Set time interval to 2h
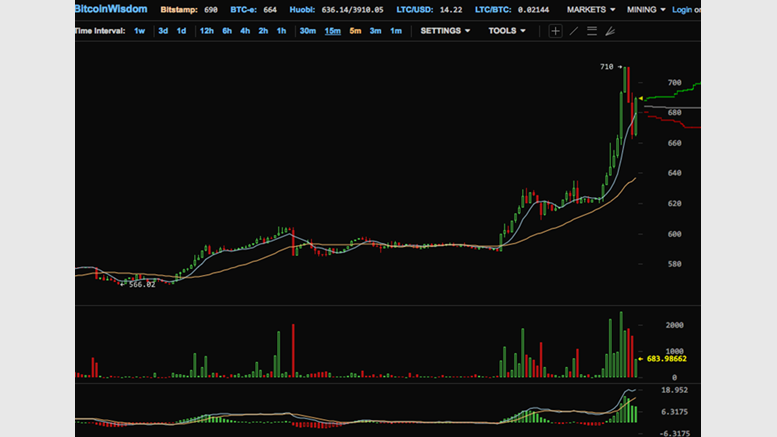This screenshot has width=777, height=437. [x=263, y=31]
